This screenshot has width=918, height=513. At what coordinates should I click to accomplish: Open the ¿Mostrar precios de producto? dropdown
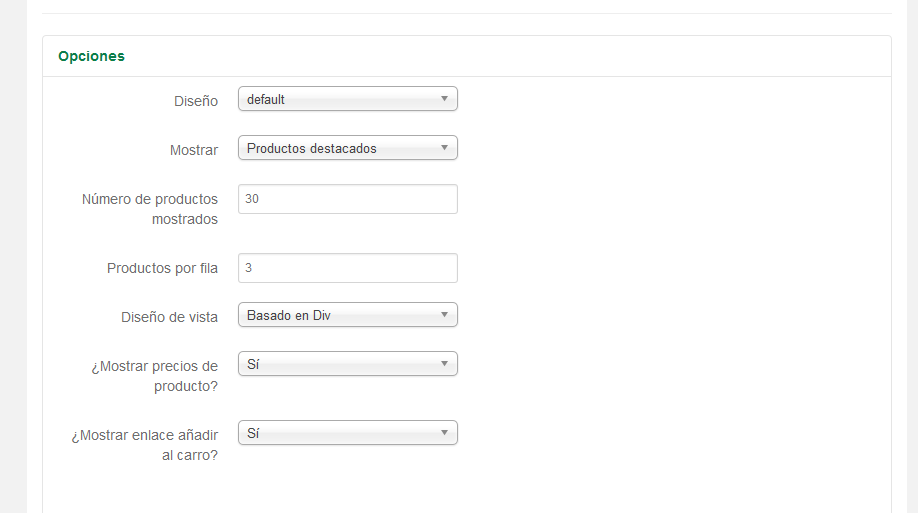click(348, 364)
